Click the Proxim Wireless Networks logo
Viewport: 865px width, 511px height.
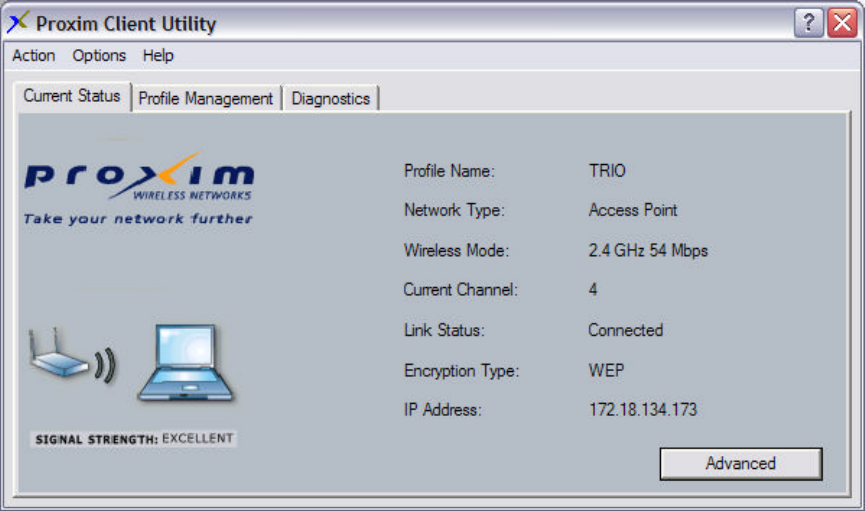point(139,175)
